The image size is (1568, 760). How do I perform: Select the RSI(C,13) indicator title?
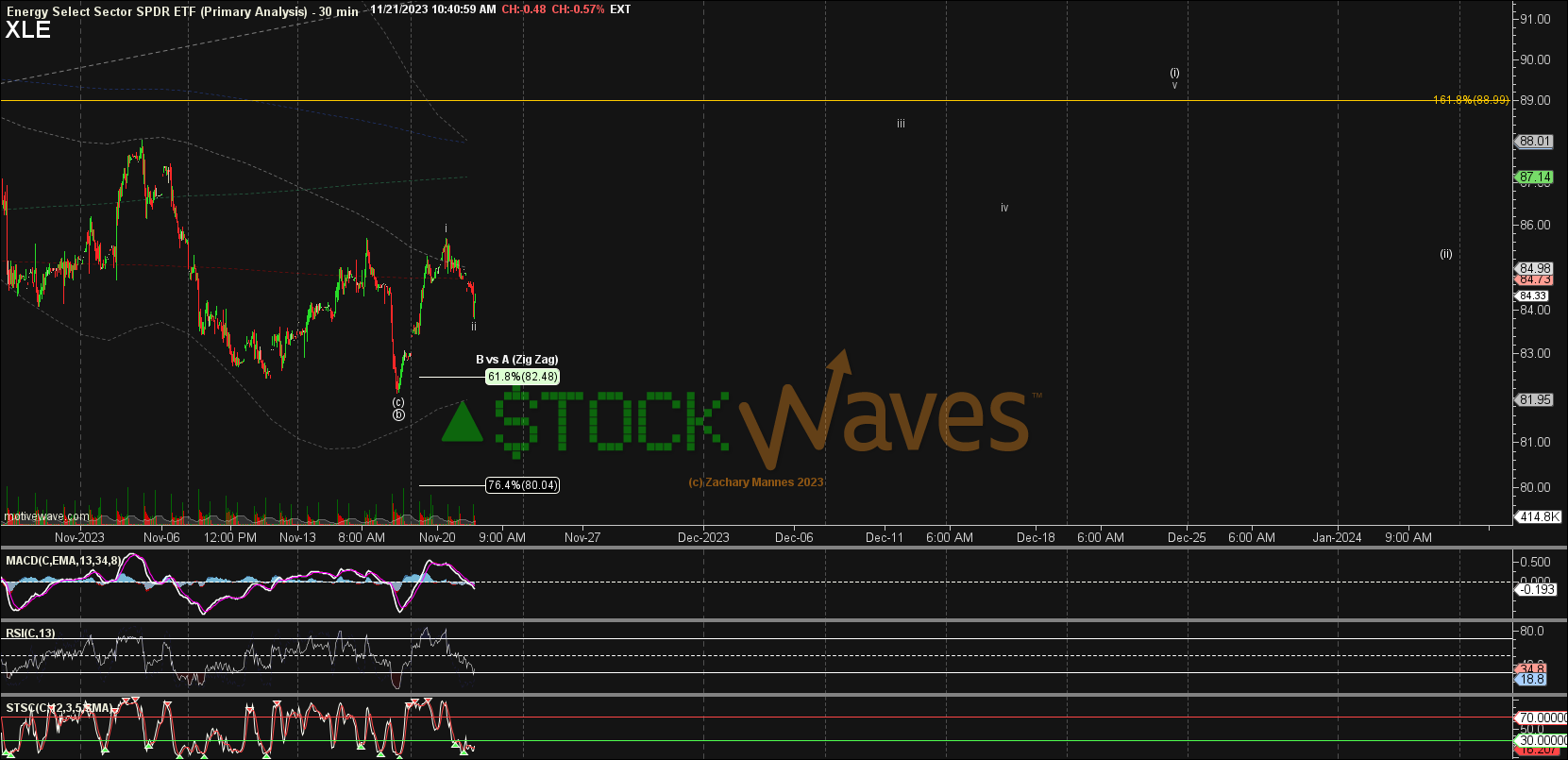(x=30, y=633)
